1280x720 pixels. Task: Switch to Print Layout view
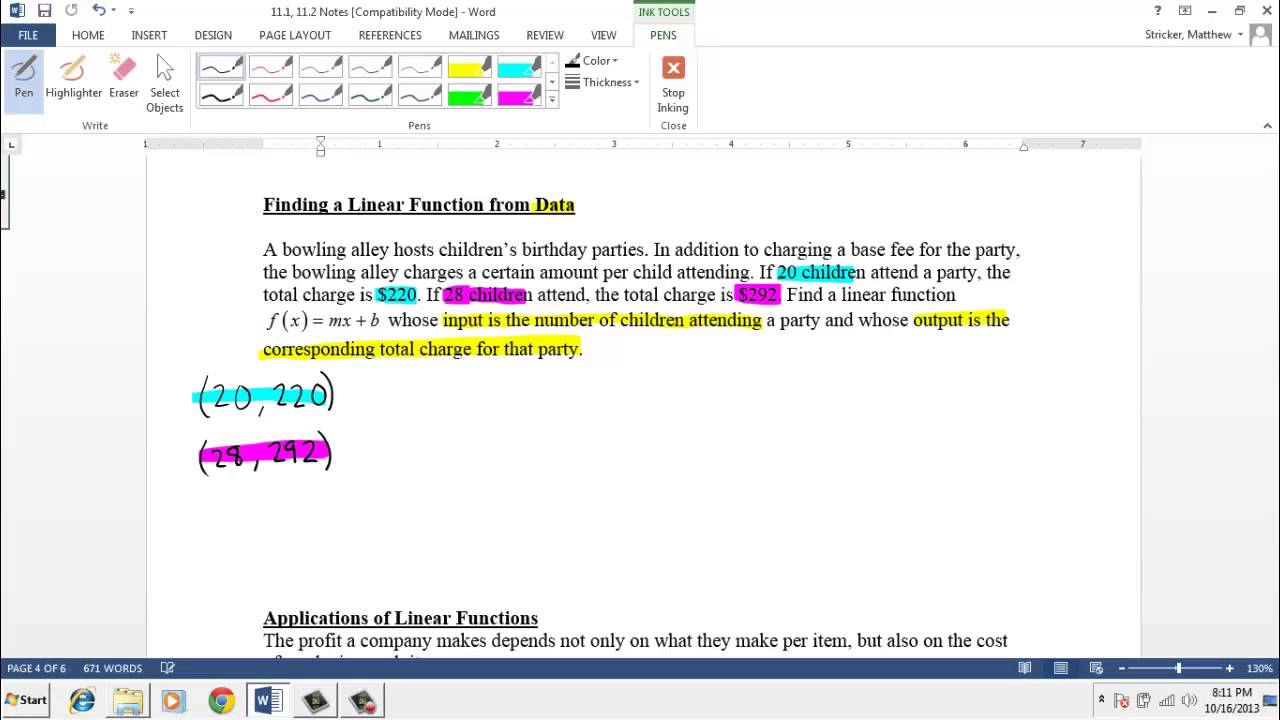click(1061, 668)
